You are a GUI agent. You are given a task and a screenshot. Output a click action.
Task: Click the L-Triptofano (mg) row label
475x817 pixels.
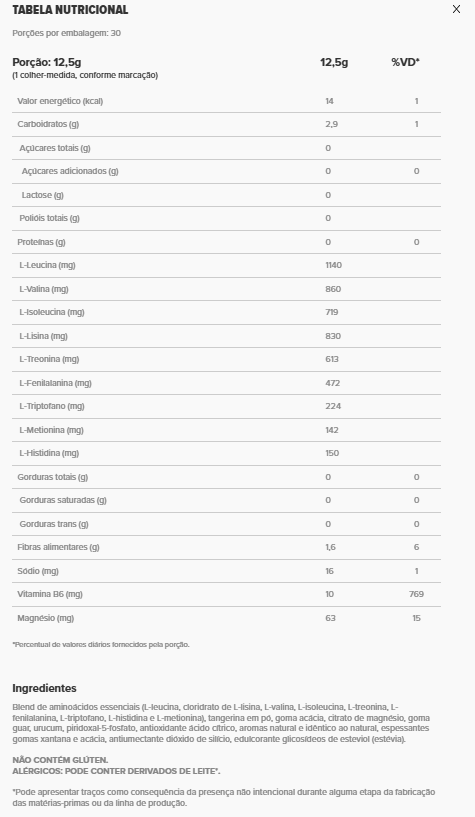pos(52,406)
